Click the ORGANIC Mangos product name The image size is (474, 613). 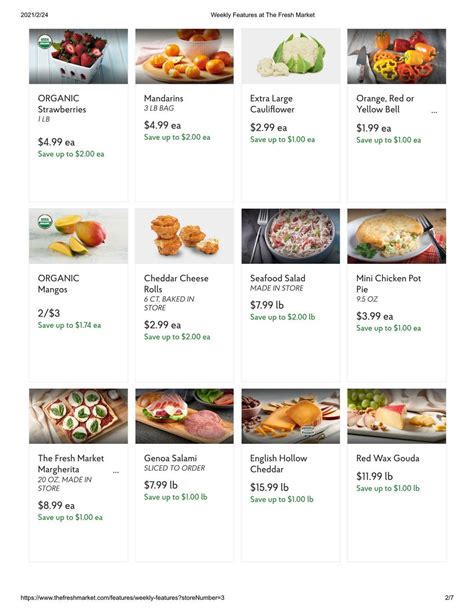click(58, 284)
